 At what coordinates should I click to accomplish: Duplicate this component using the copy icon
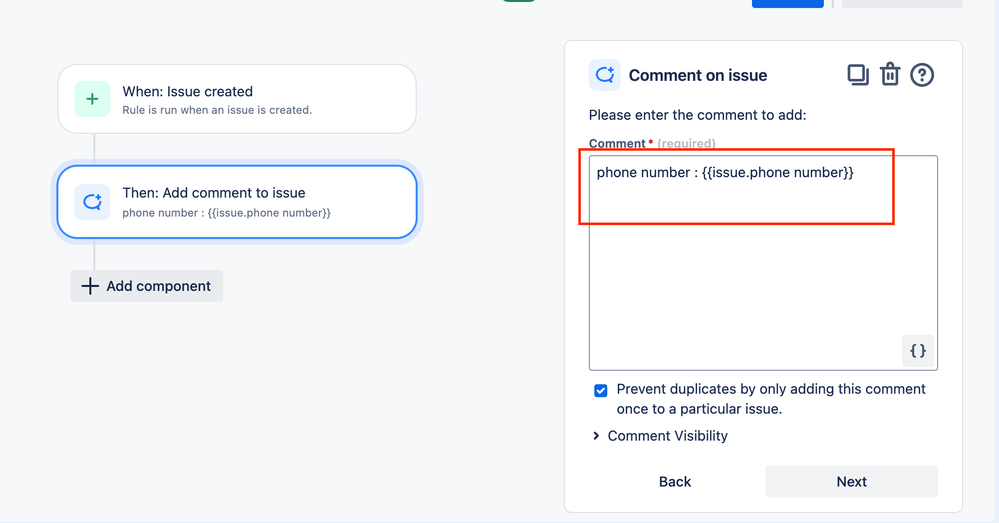click(858, 75)
